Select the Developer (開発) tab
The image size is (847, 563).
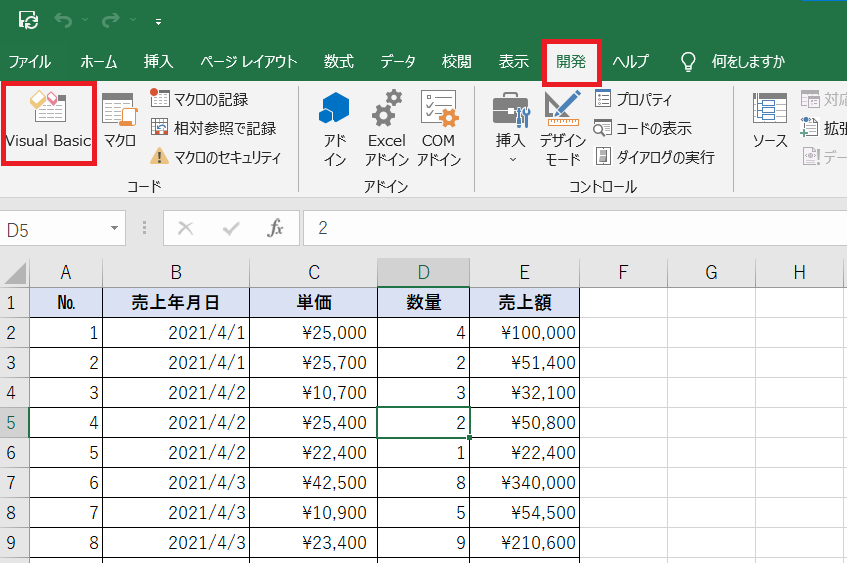pos(571,62)
